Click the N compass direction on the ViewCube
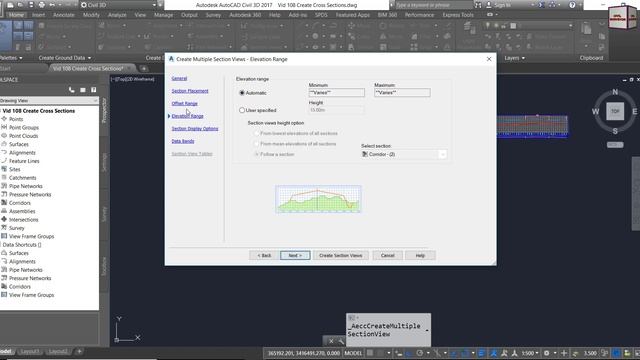Viewport: 640px width, 360px height. [615, 92]
